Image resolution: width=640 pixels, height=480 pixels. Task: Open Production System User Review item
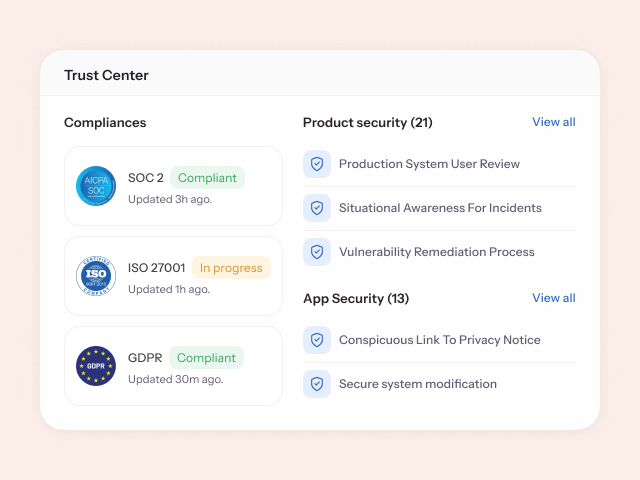pos(429,164)
